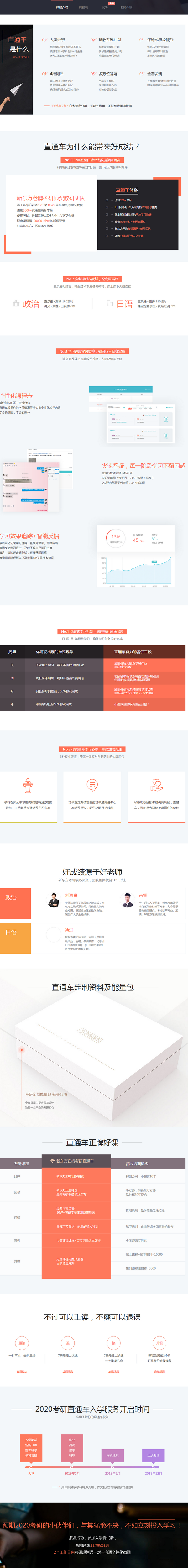Click the 直通车体系 dark panel title
Image resolution: width=188 pixels, height=1568 pixels.
tap(127, 190)
